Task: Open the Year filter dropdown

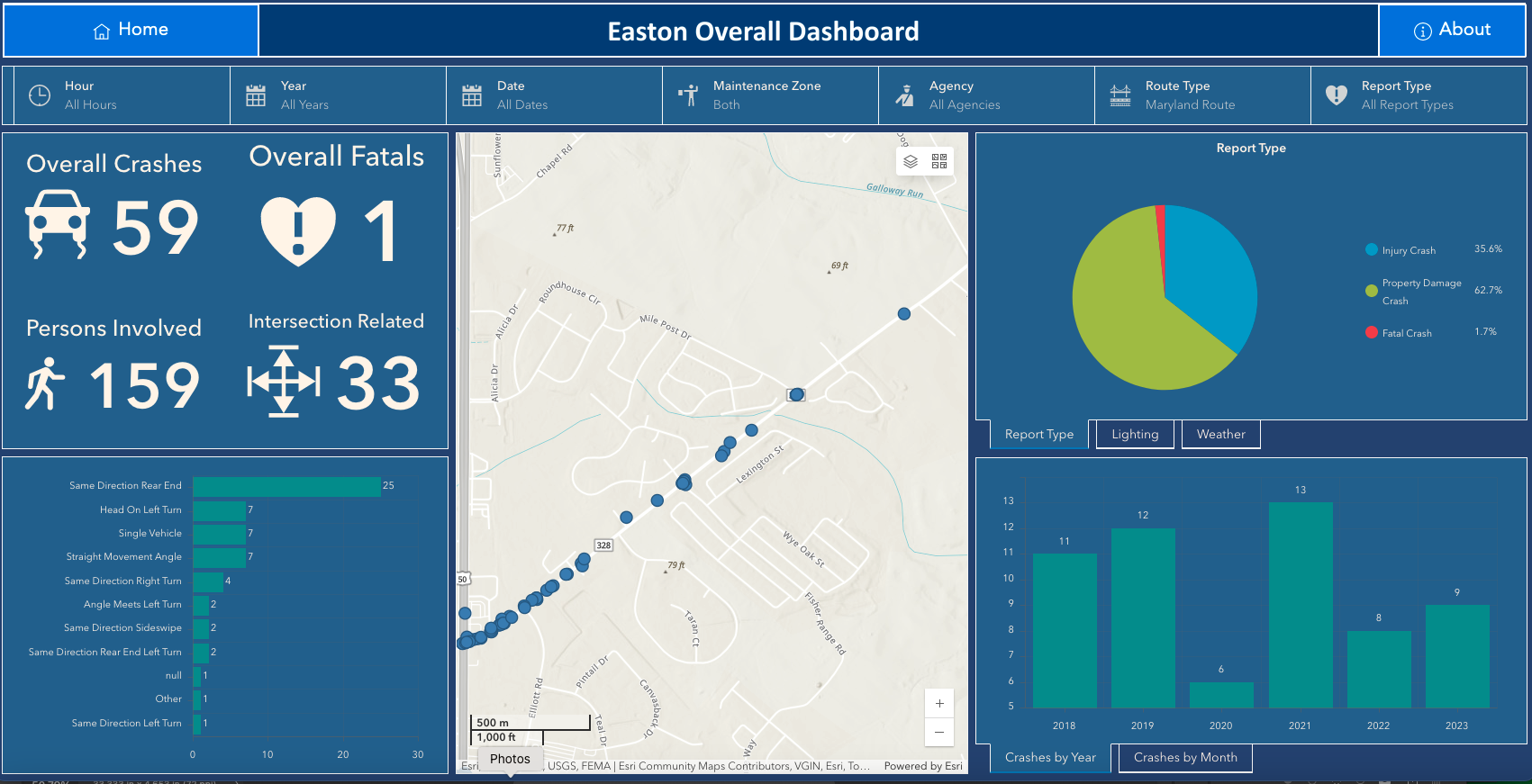Action: click(x=338, y=95)
